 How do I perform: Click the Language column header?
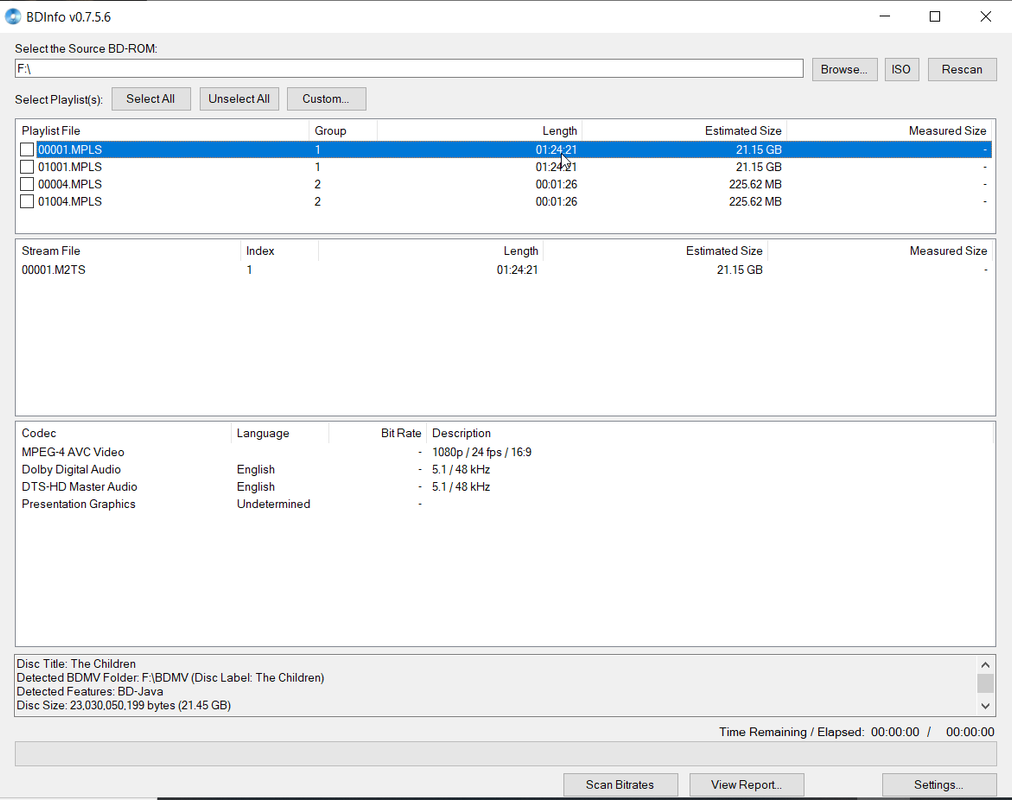coord(280,433)
